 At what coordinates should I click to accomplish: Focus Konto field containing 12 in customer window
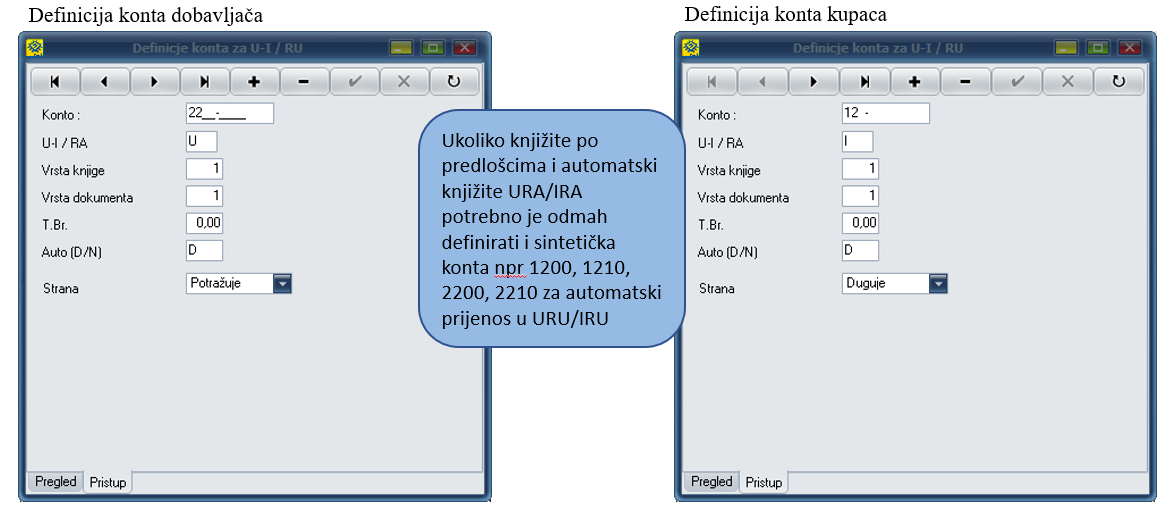tap(886, 114)
